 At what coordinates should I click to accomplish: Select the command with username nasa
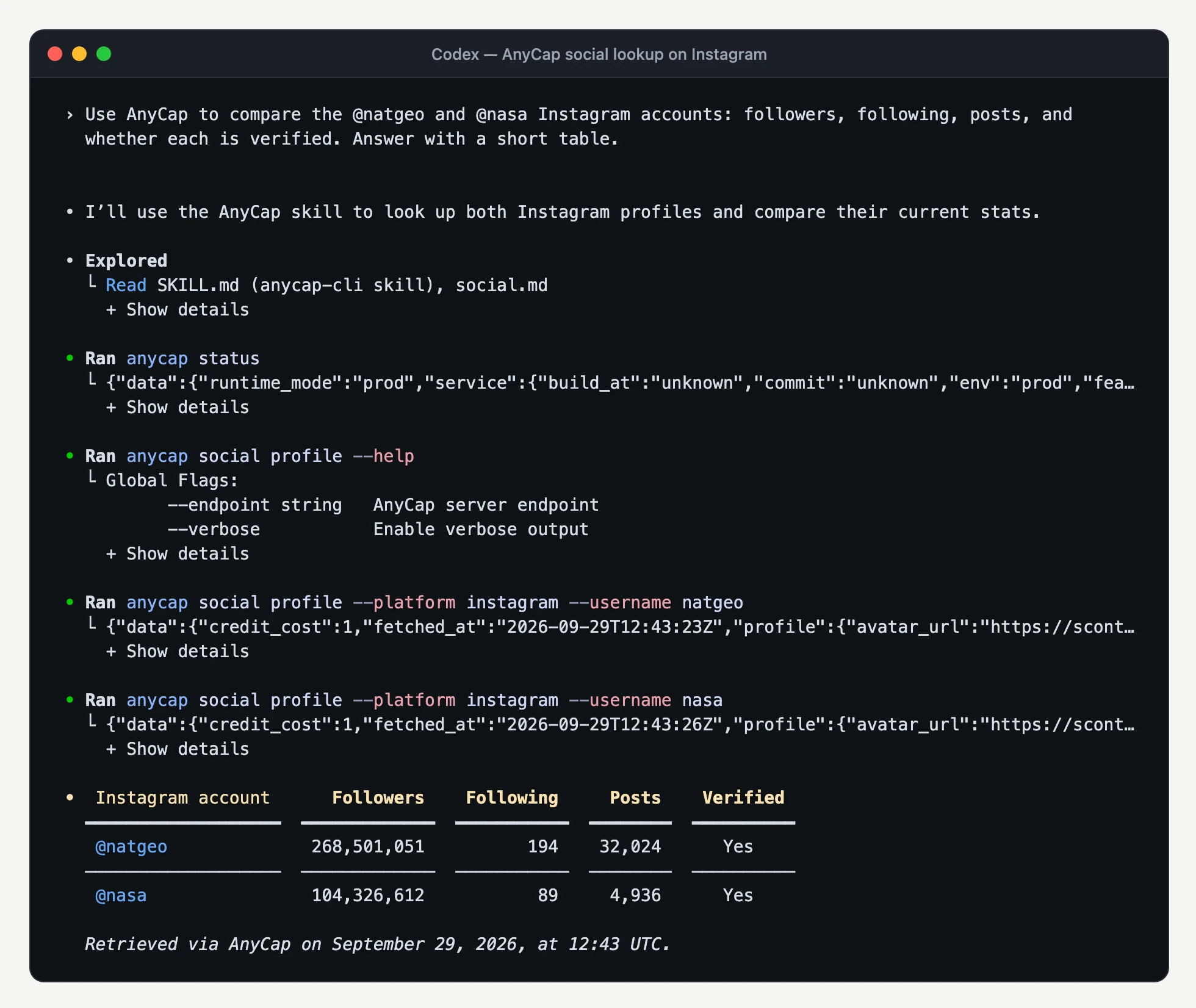tap(404, 700)
